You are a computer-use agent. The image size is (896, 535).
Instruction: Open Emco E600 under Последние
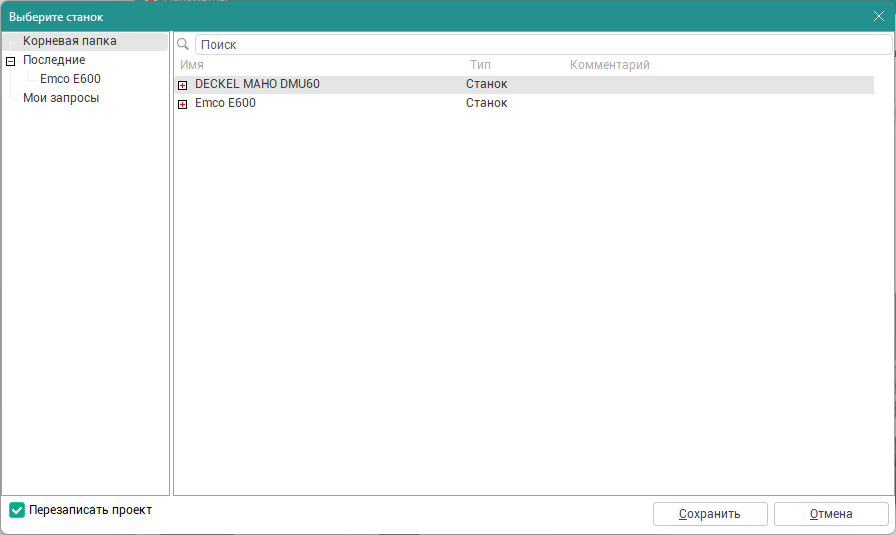coord(70,79)
